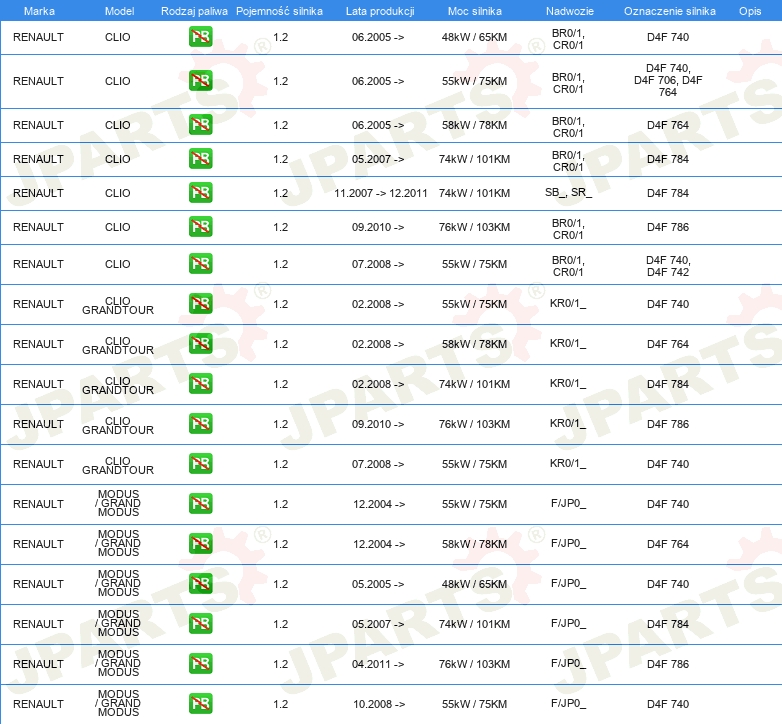Click KR0/1_ in the Clio Grandtour 58kW row
Image resolution: width=782 pixels, height=724 pixels.
[x=568, y=344]
